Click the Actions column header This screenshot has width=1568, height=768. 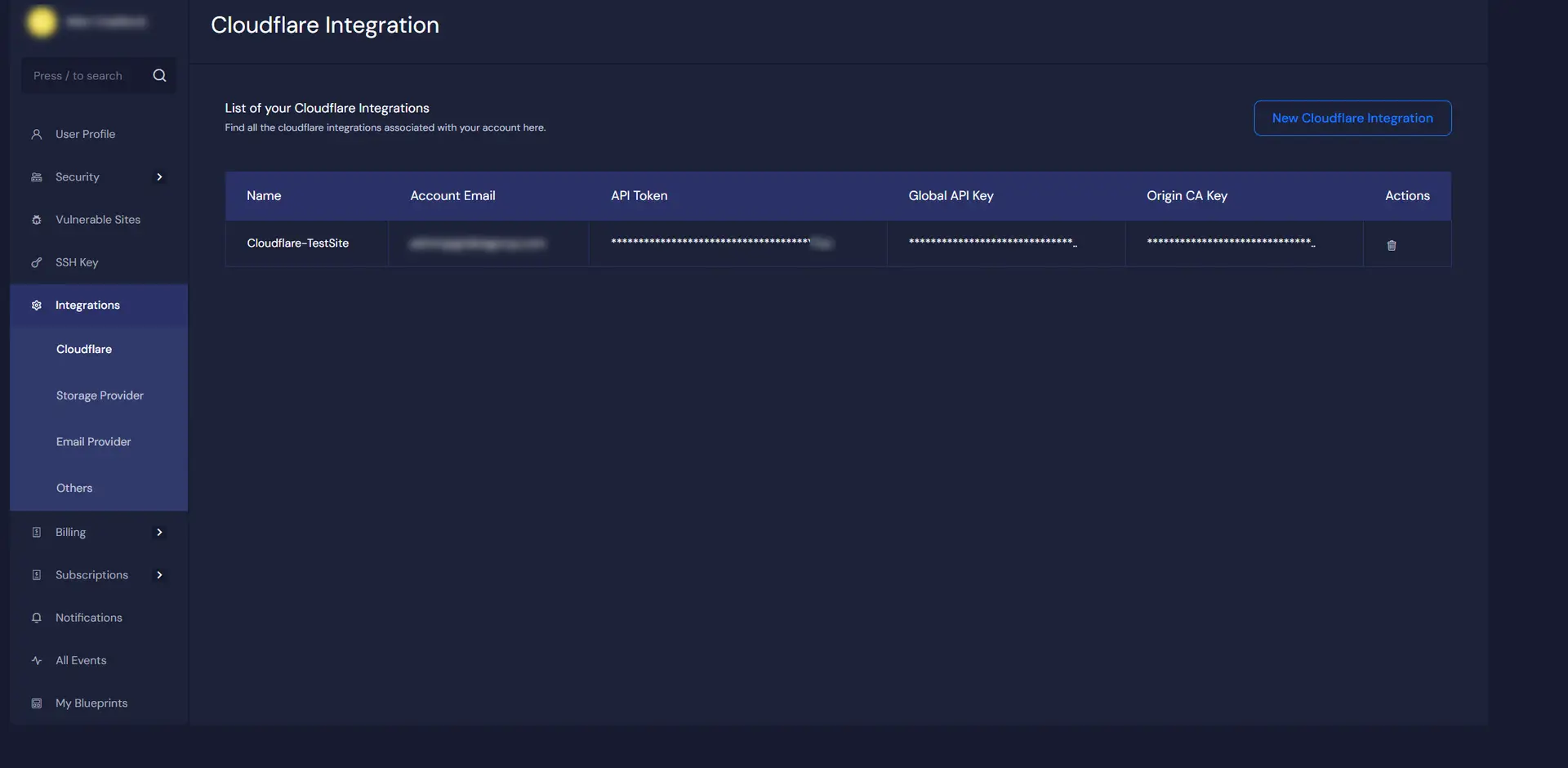point(1407,196)
